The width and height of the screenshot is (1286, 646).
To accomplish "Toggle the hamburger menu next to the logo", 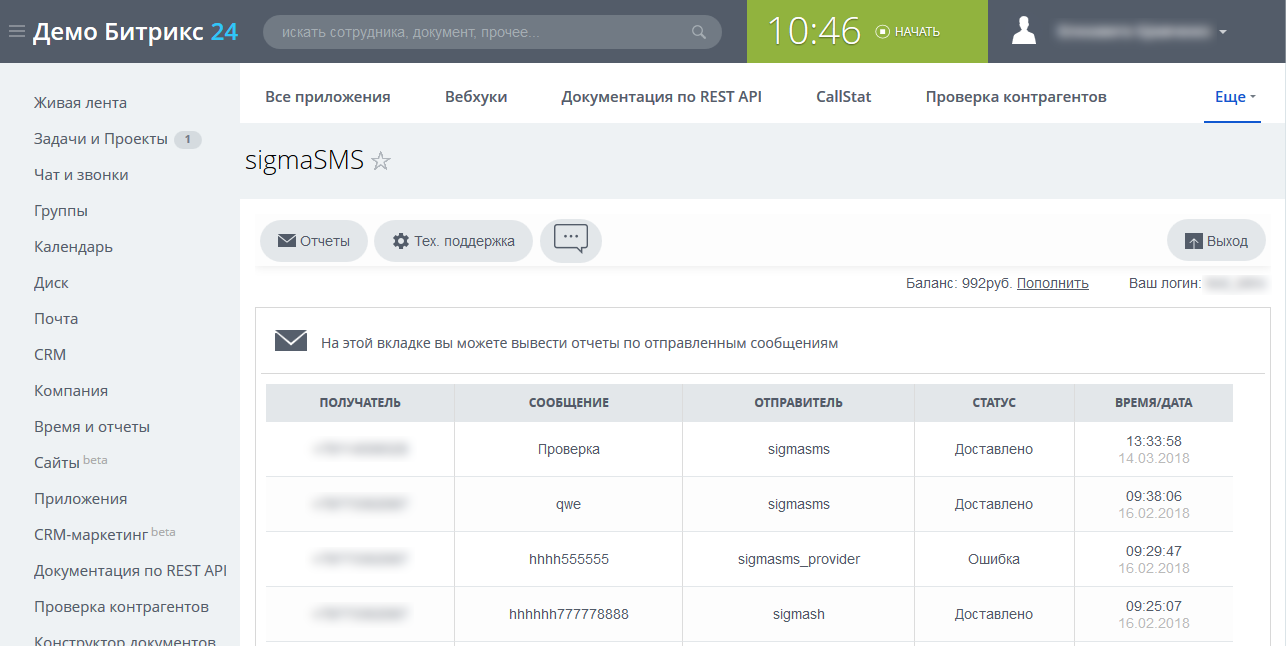I will point(16,31).
